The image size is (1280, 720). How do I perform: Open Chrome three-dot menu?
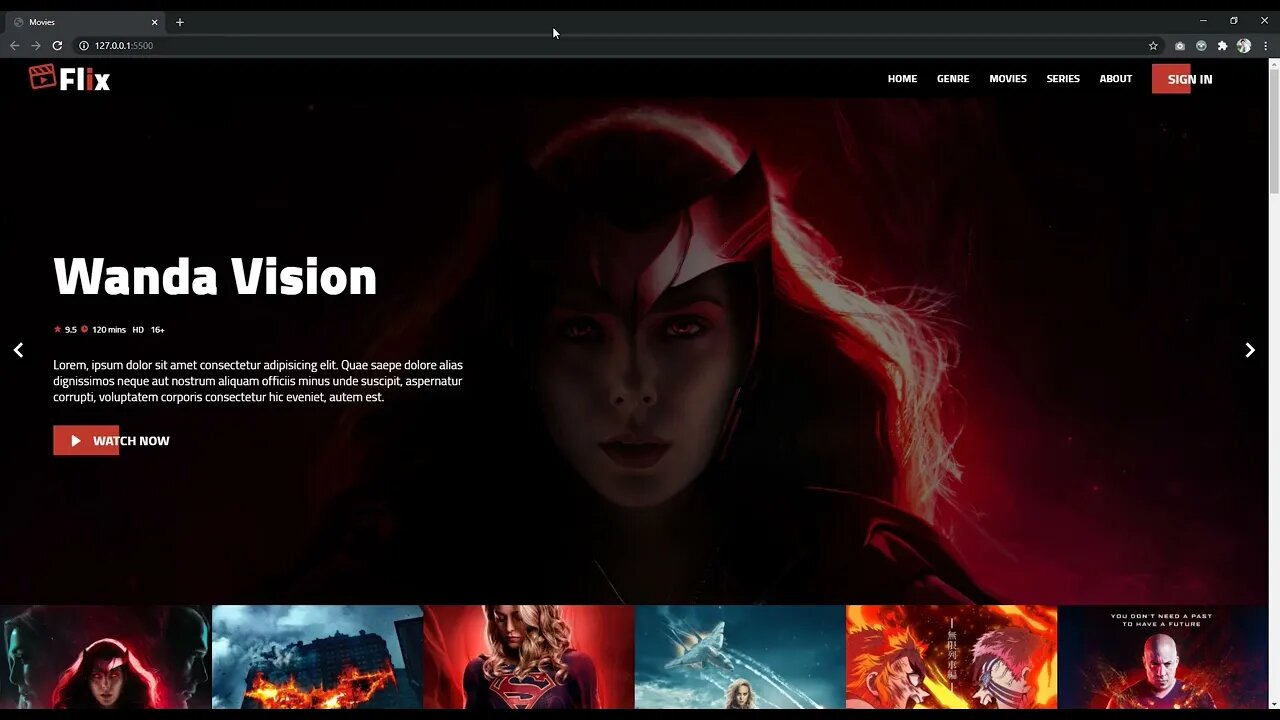click(x=1265, y=45)
